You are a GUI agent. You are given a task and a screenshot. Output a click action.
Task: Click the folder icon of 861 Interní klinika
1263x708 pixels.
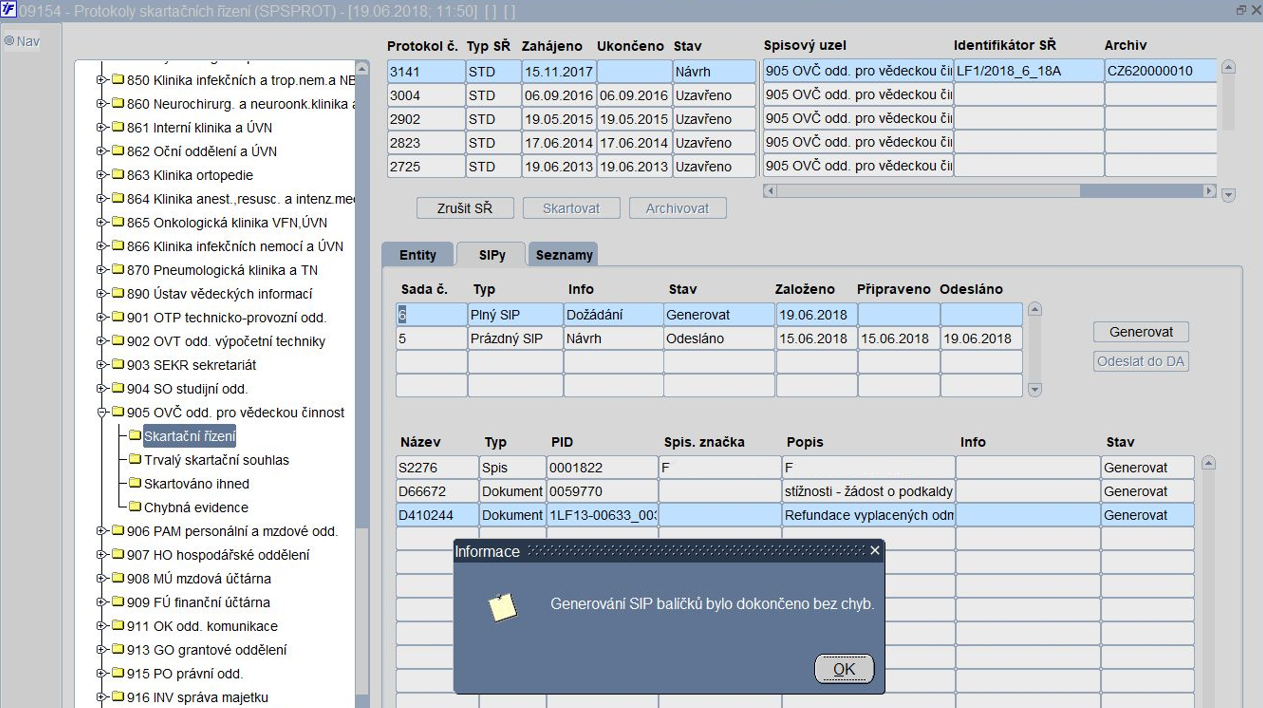118,128
